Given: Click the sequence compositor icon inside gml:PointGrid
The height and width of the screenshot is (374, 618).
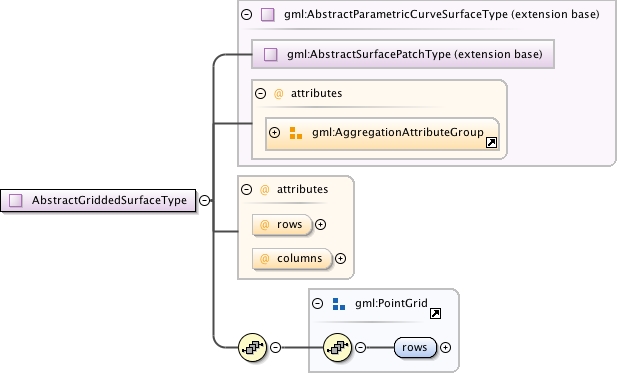Looking at the screenshot, I should pyautogui.click(x=337, y=347).
